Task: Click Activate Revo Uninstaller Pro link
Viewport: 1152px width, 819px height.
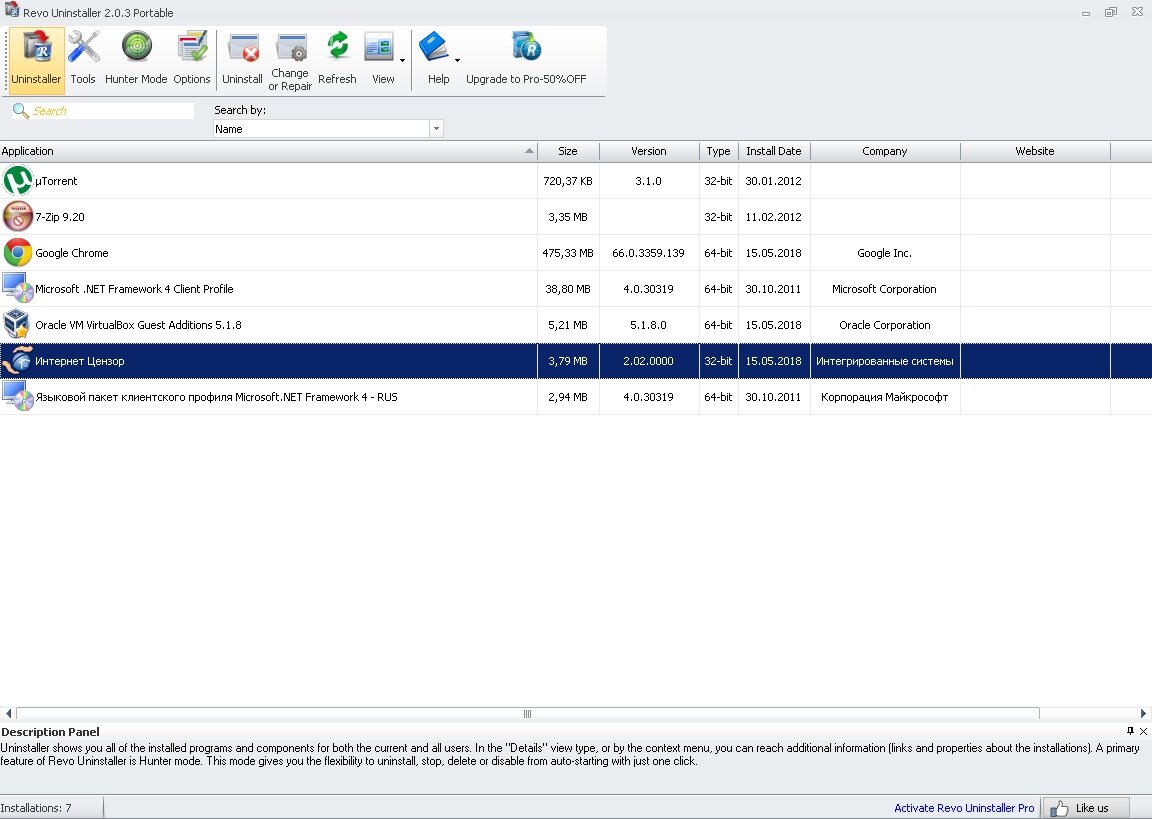Action: coord(964,808)
